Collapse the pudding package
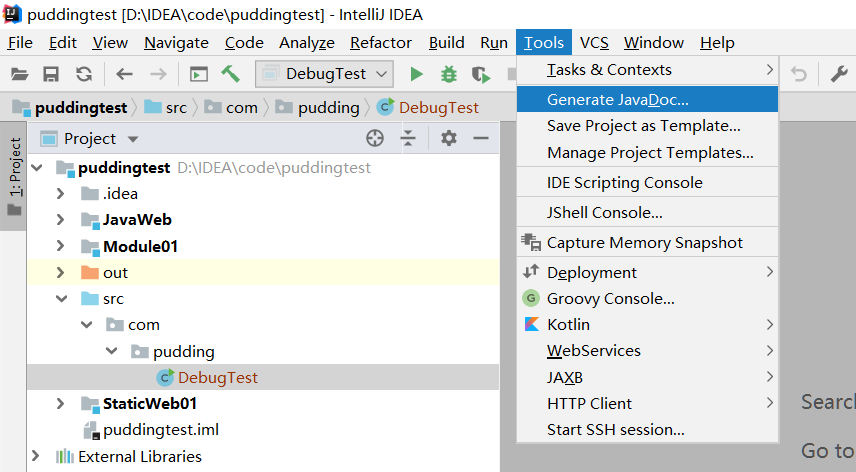856x472 pixels. tap(112, 351)
